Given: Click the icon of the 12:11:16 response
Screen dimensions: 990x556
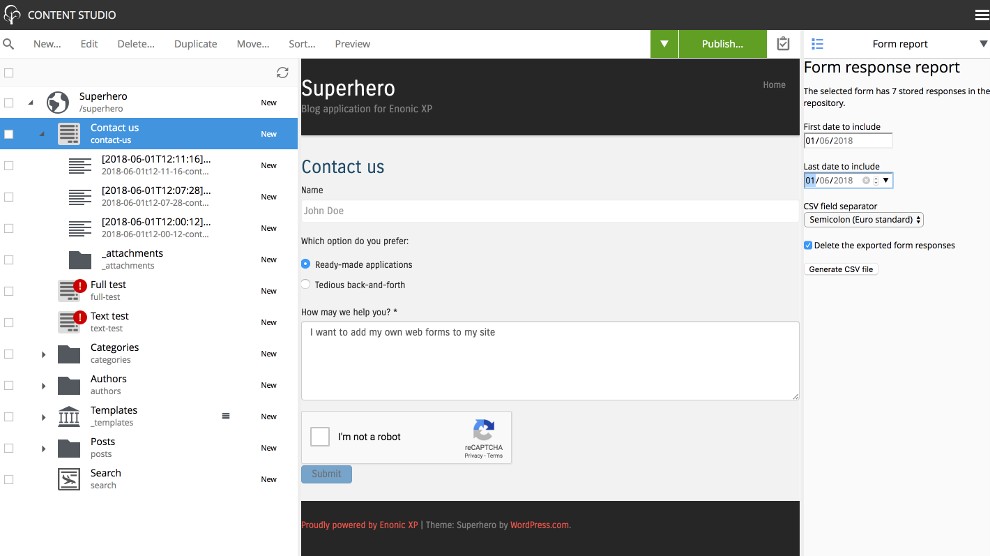Looking at the screenshot, I should tap(80, 165).
